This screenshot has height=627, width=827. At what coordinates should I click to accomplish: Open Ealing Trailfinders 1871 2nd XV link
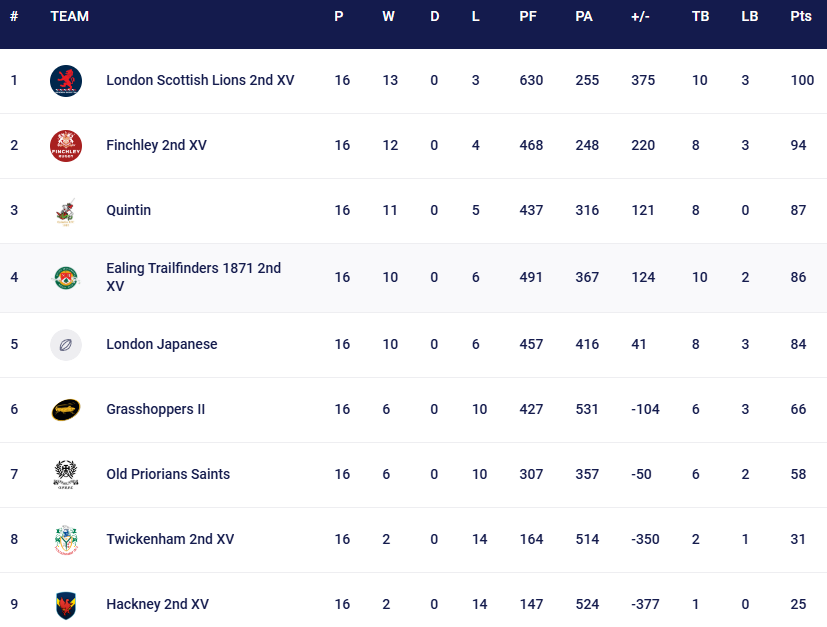[x=193, y=277]
